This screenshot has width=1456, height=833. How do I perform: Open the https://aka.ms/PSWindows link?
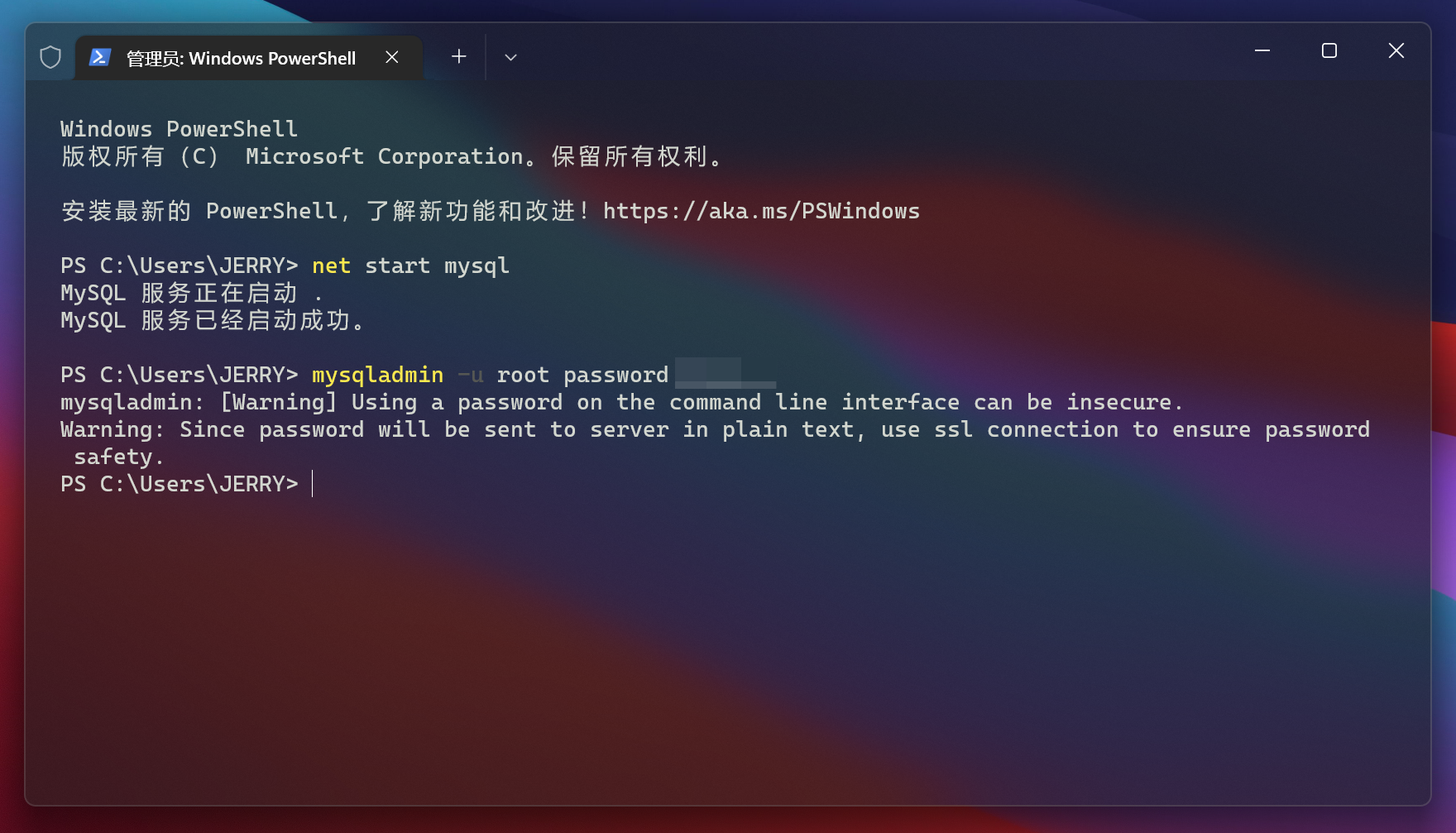760,211
